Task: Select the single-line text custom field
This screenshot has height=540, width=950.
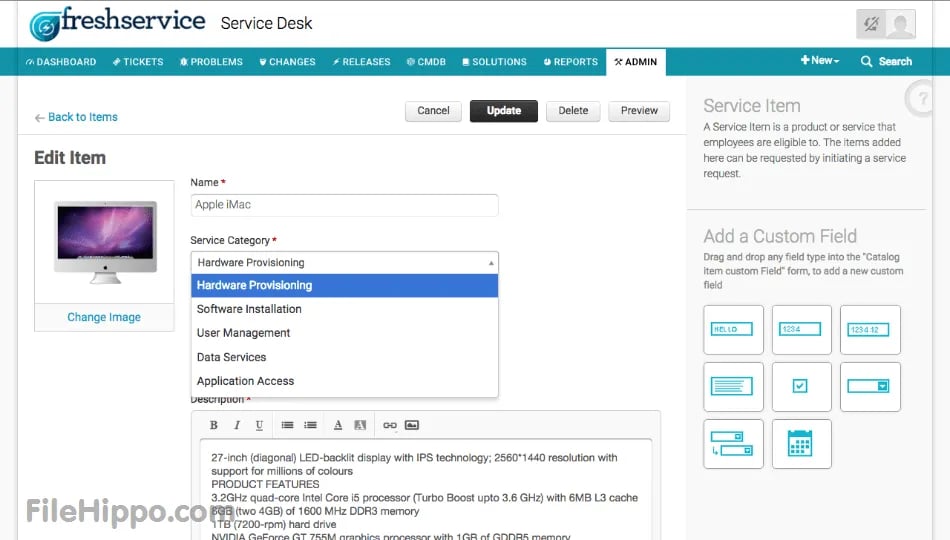Action: click(733, 330)
